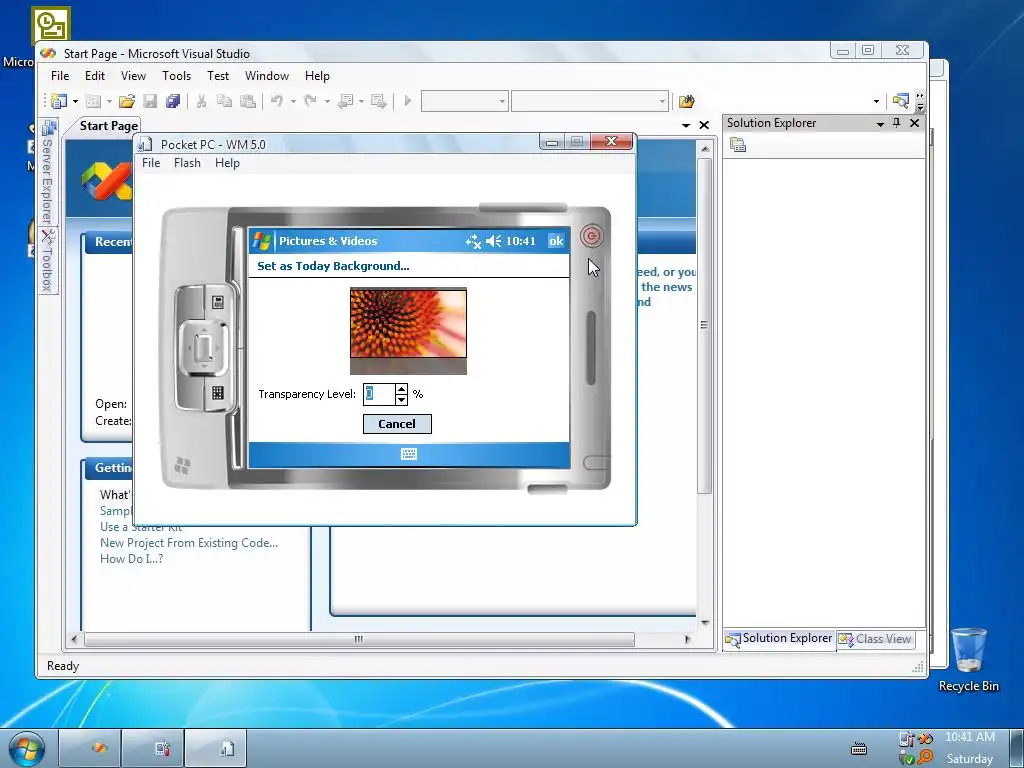Open the Add New Item dropdown arrow
This screenshot has height=768, width=1024.
[109, 101]
